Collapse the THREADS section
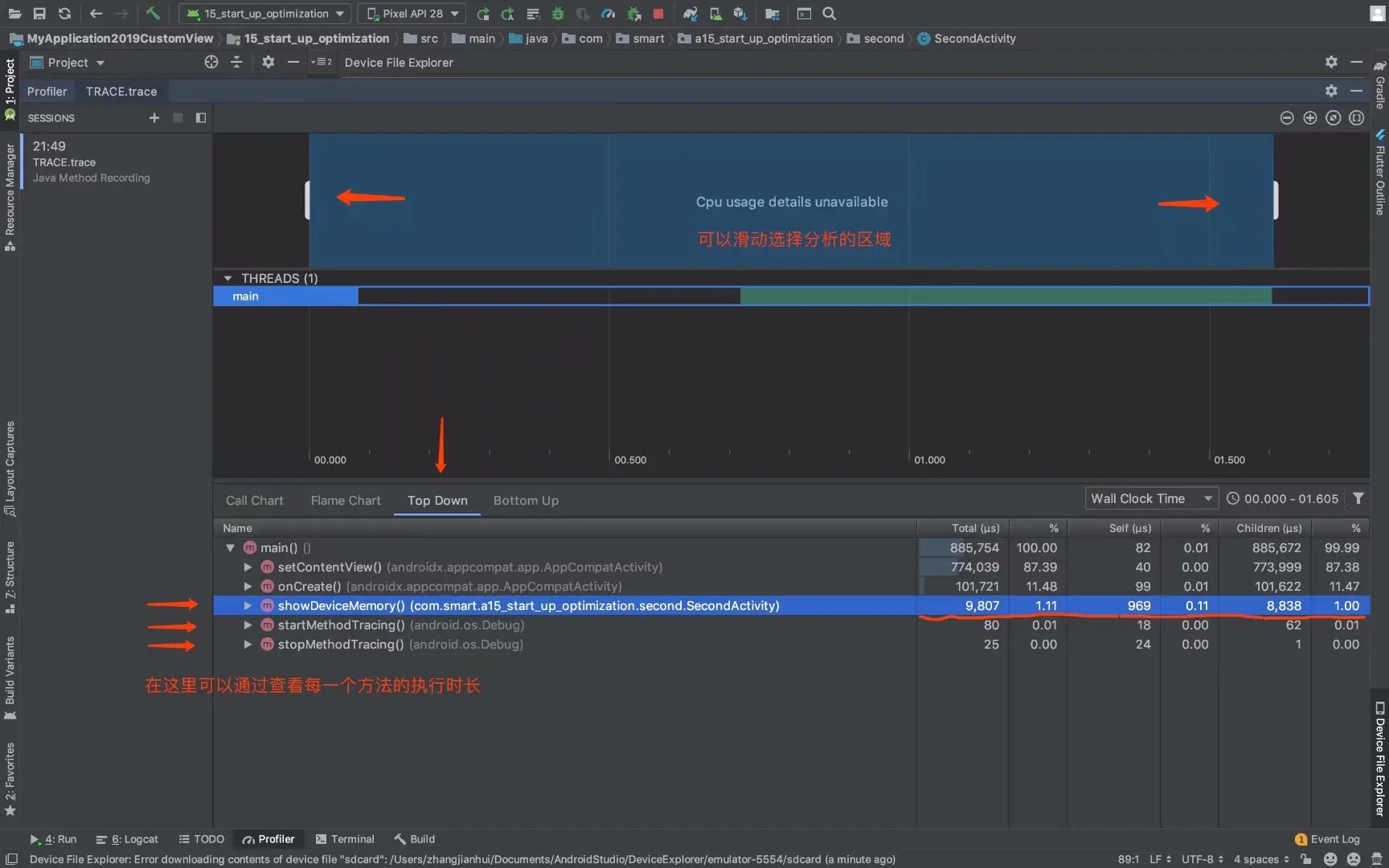1389x868 pixels. pyautogui.click(x=227, y=278)
